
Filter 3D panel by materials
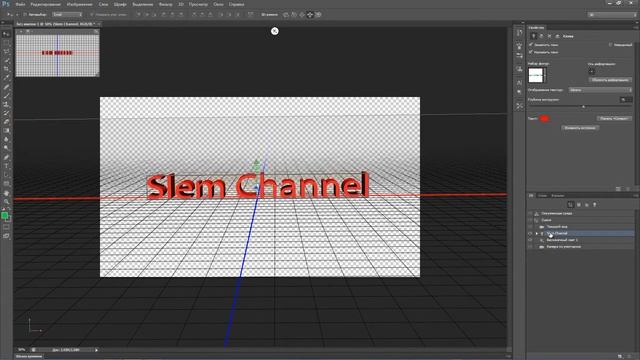pyautogui.click(x=587, y=204)
